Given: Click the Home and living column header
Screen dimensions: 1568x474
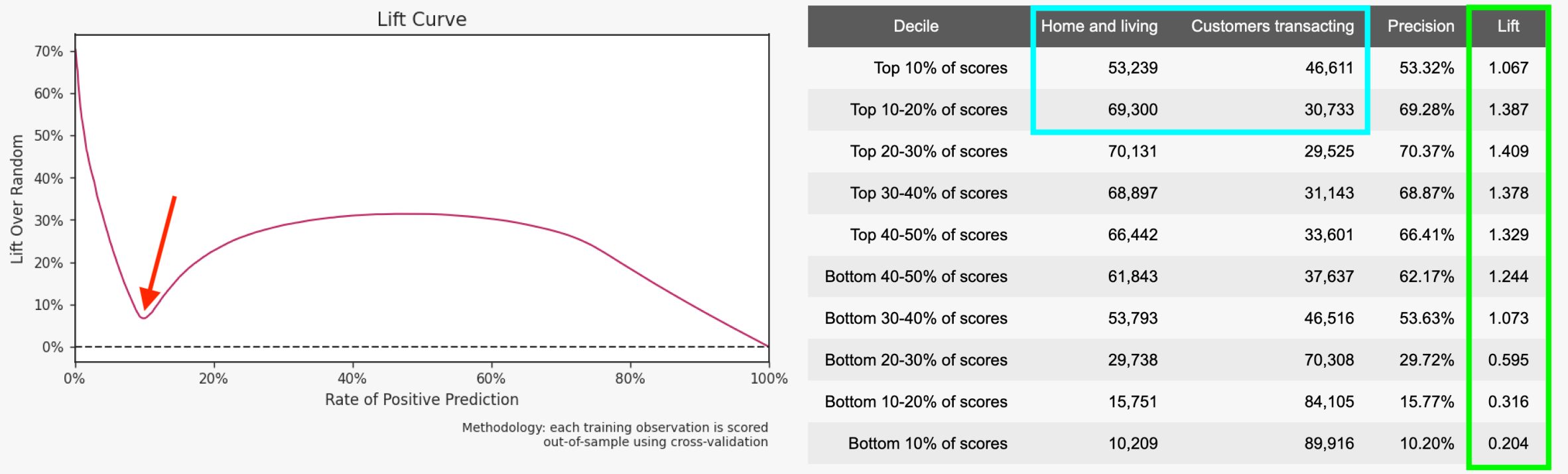Looking at the screenshot, I should coord(1099,27).
